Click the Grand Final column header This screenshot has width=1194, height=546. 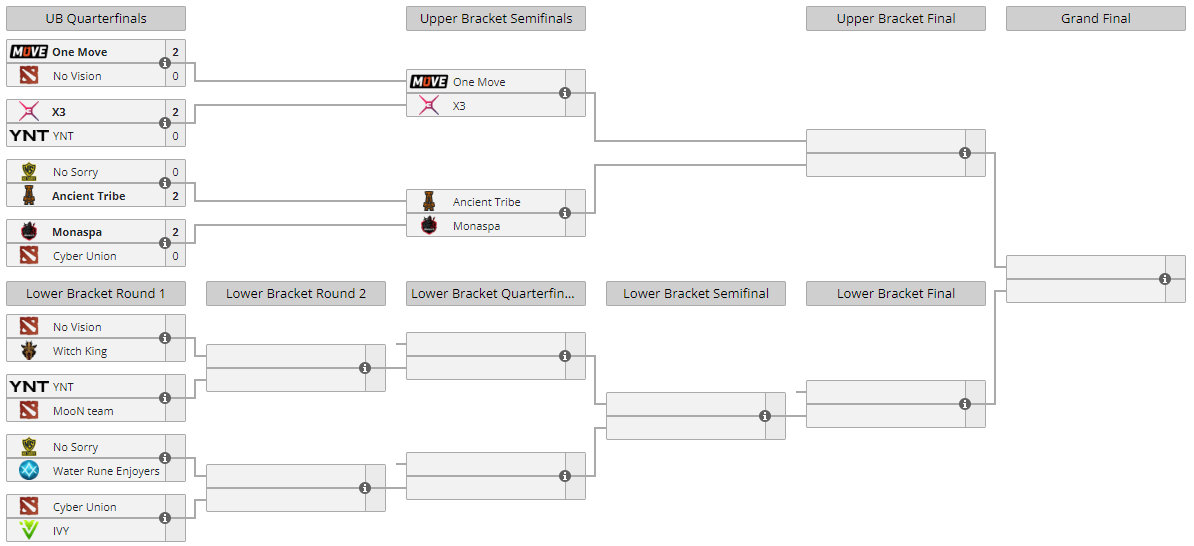pos(1096,19)
